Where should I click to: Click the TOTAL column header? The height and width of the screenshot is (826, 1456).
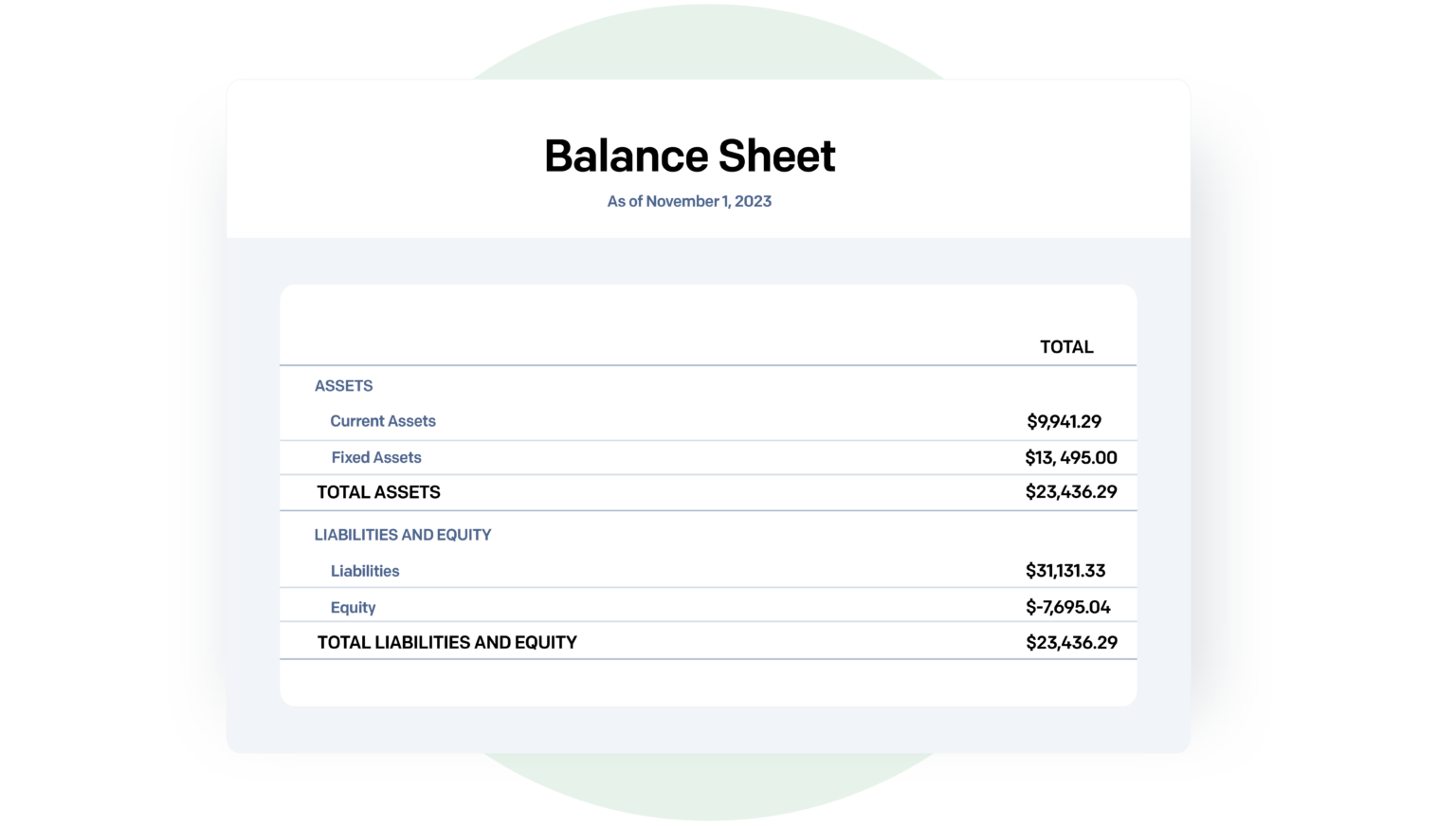(x=1066, y=346)
